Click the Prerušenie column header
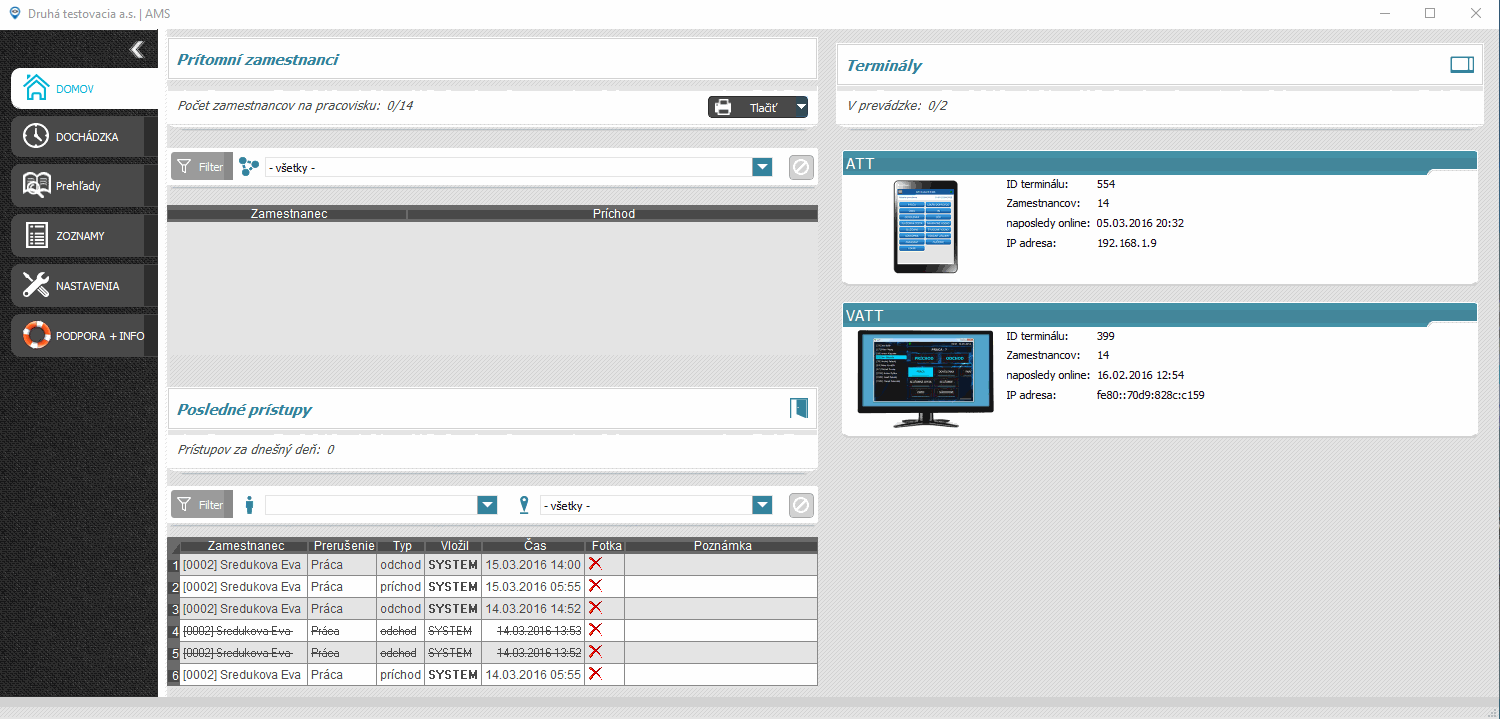The height and width of the screenshot is (719, 1500). (343, 546)
